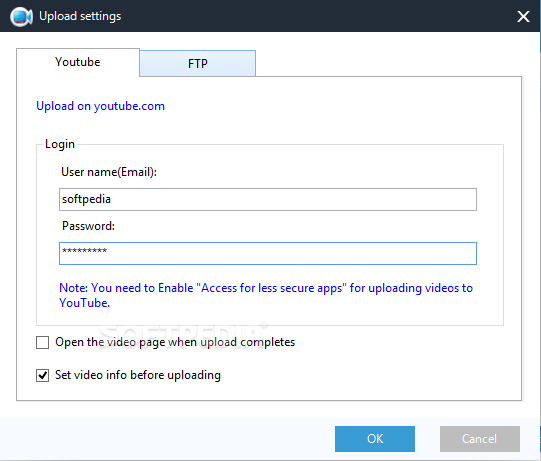
Task: Confirm settings with the OK button
Action: click(375, 439)
